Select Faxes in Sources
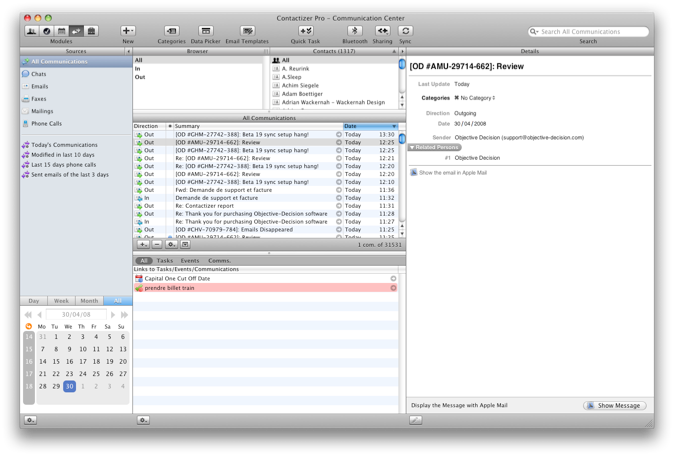Screen dimensions: 674x456 coord(39,99)
